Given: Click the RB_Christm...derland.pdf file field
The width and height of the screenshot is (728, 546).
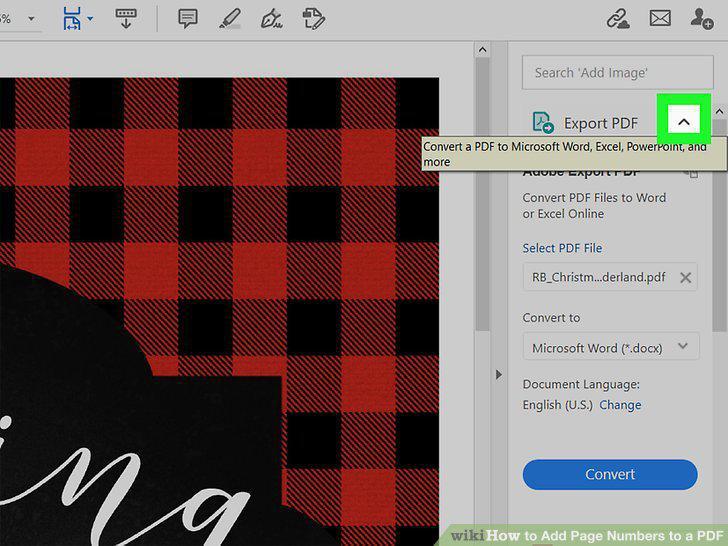Looking at the screenshot, I should click(610, 277).
